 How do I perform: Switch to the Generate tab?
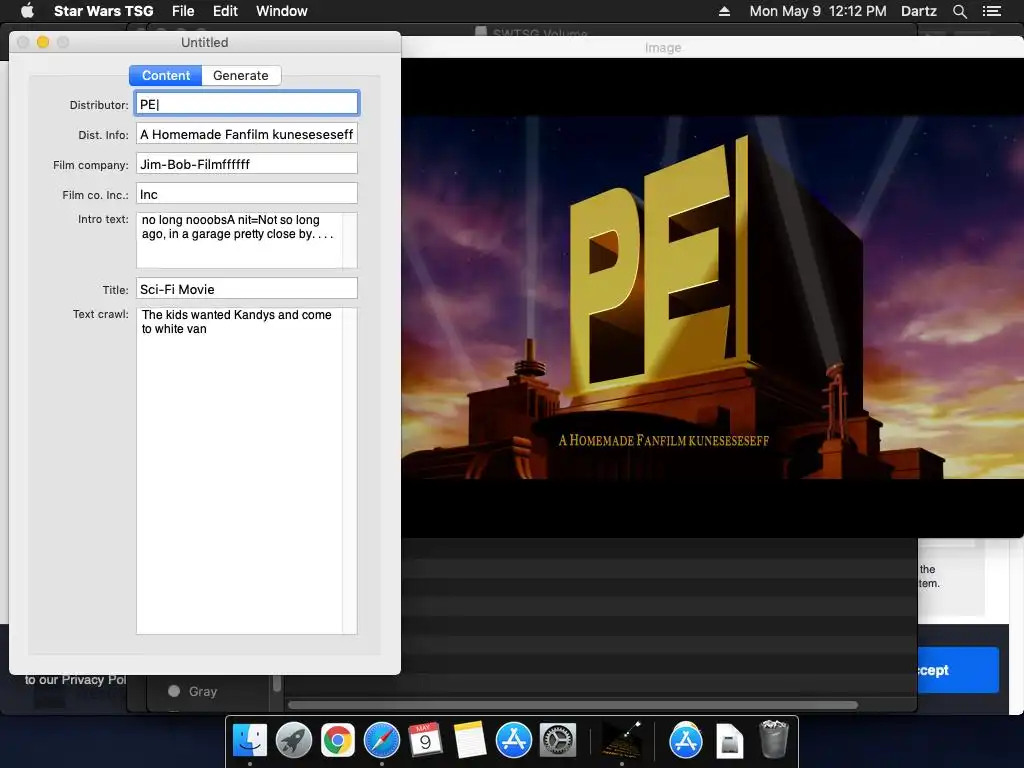click(241, 76)
